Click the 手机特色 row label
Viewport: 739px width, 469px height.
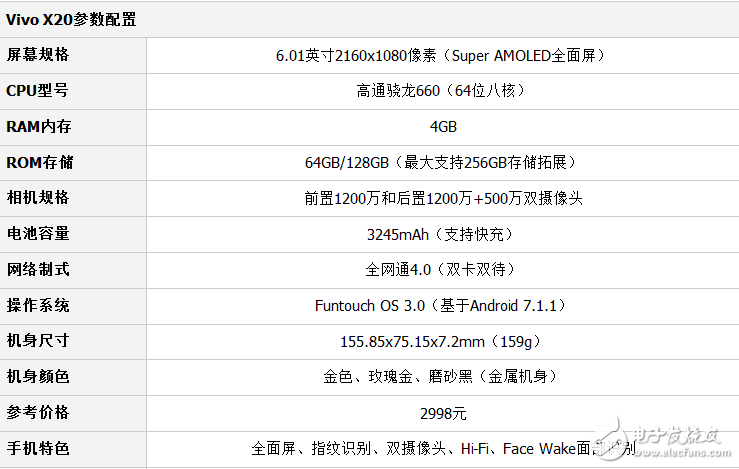click(x=38, y=448)
